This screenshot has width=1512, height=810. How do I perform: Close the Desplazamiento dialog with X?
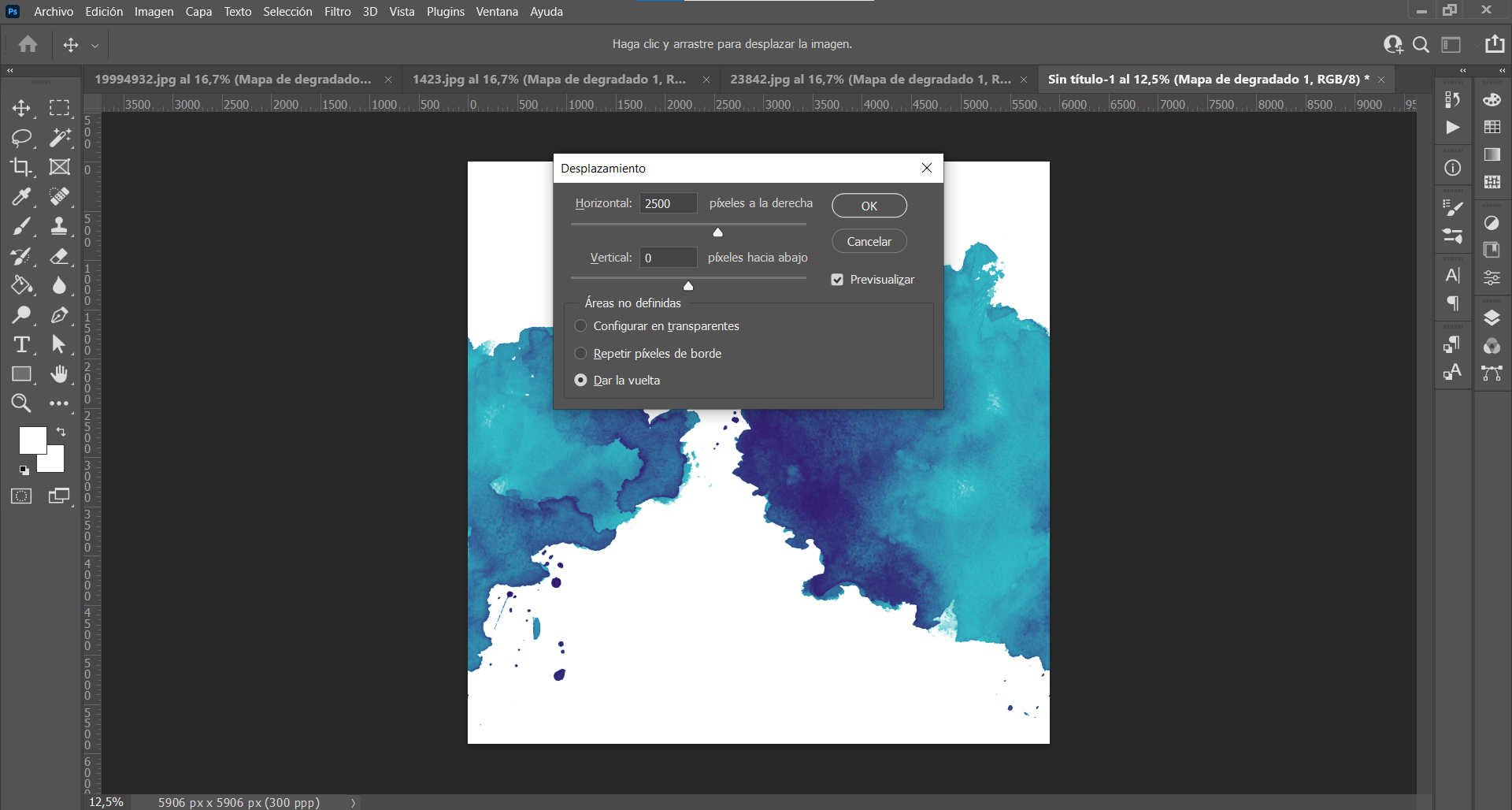click(x=927, y=168)
